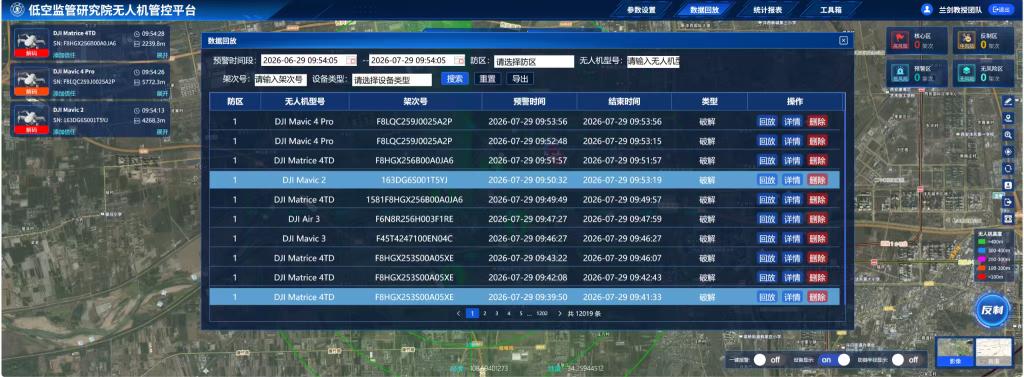
Task: Click the 预警区 zone icon
Action: [x=901, y=73]
